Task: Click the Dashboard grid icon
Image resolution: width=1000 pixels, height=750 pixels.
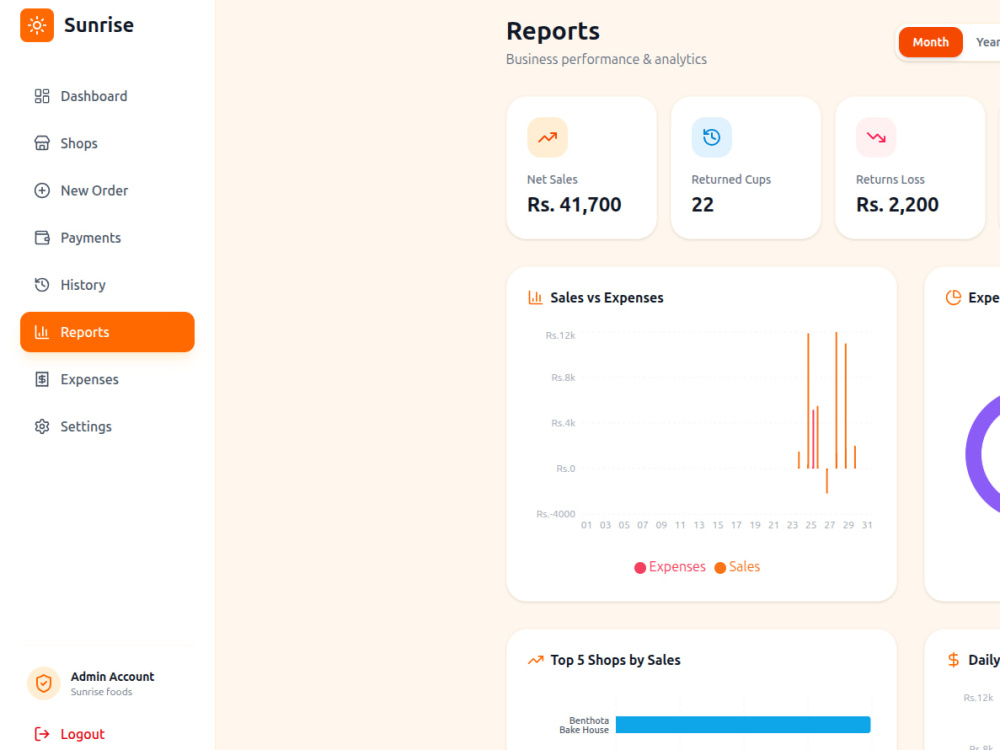Action: point(42,96)
